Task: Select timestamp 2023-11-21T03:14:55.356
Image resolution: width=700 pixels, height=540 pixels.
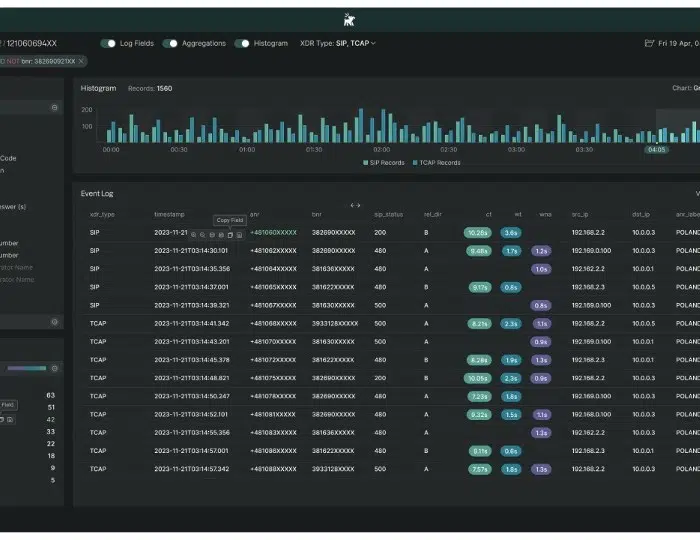Action: point(192,433)
